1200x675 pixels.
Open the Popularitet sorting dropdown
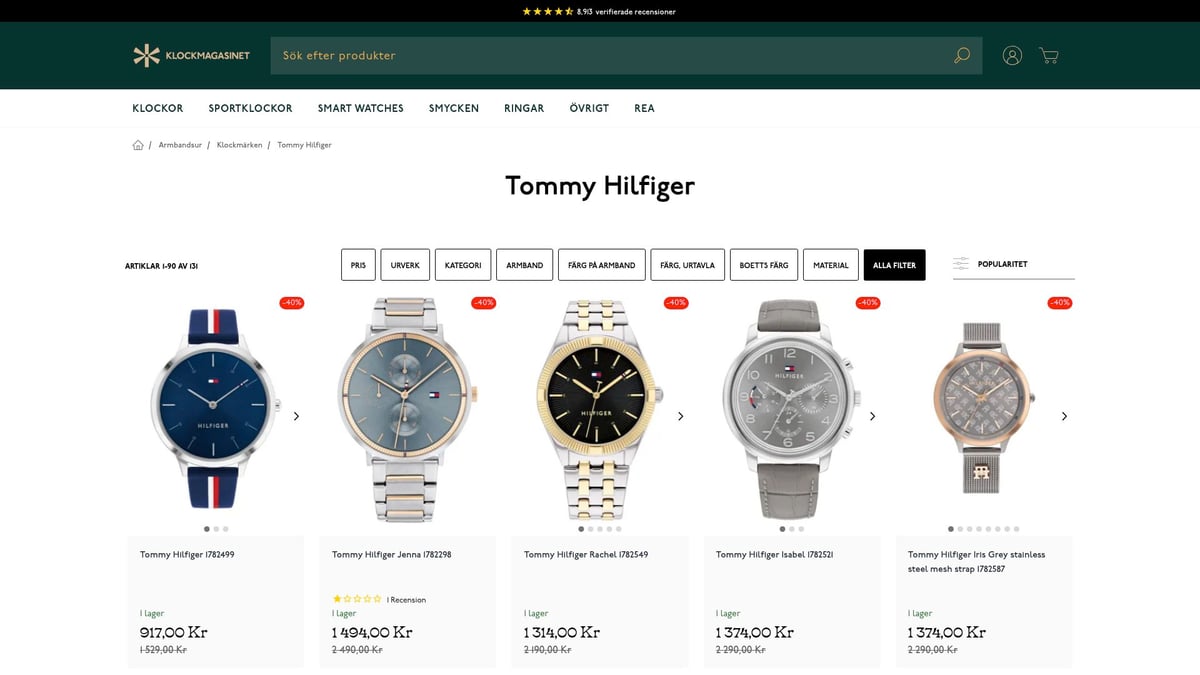point(1013,264)
